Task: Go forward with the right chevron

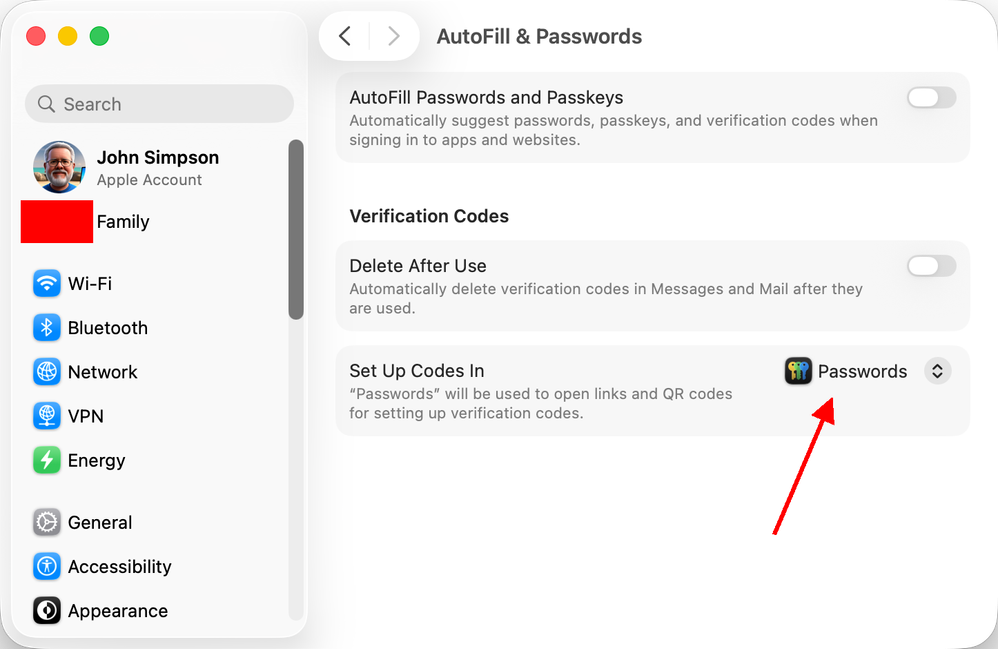Action: (x=393, y=37)
